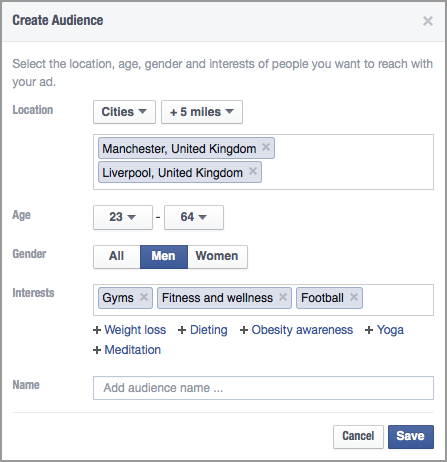447x462 pixels.
Task: Add Yoga suggested interest
Action: pos(384,330)
